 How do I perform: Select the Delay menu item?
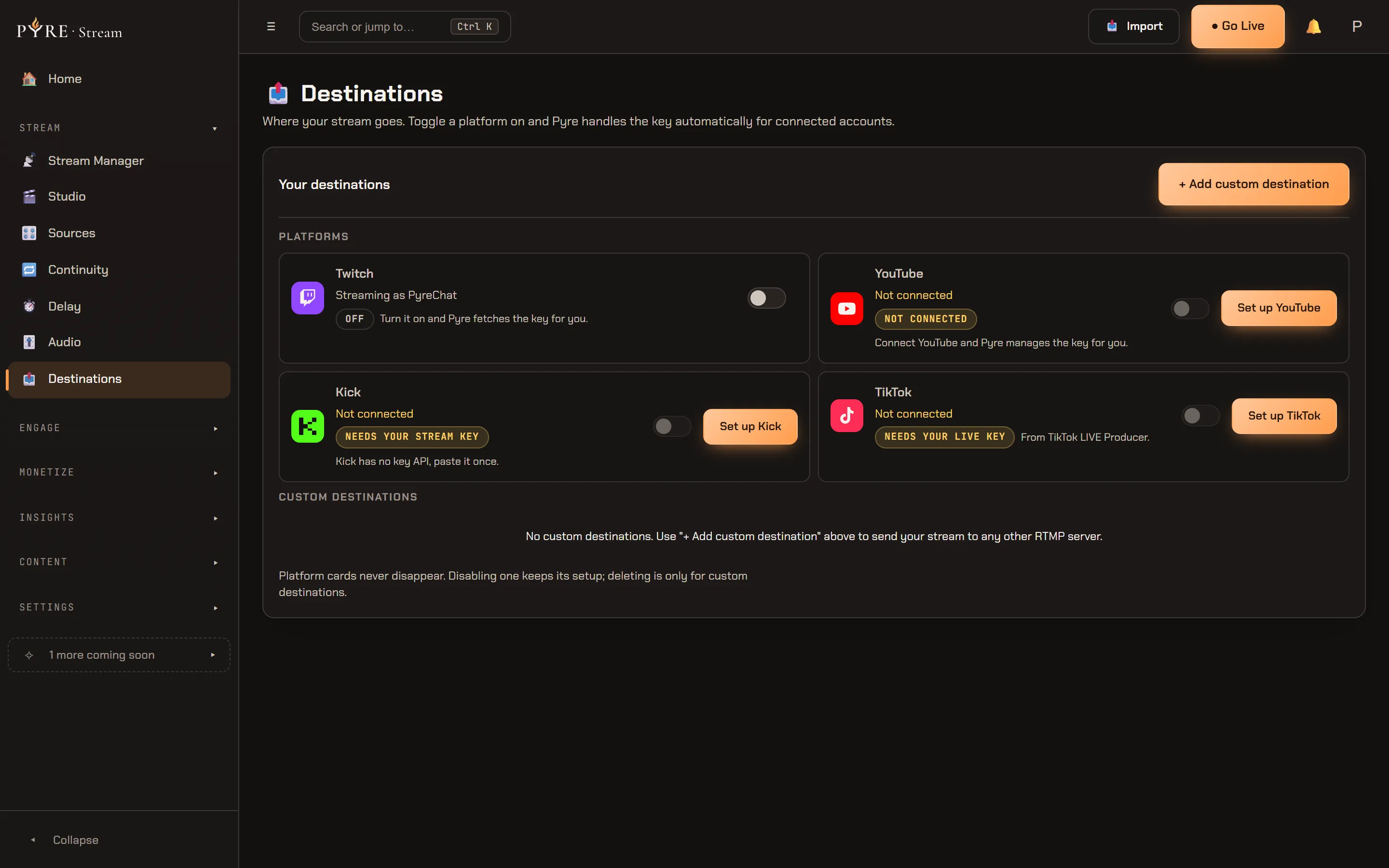(119, 306)
